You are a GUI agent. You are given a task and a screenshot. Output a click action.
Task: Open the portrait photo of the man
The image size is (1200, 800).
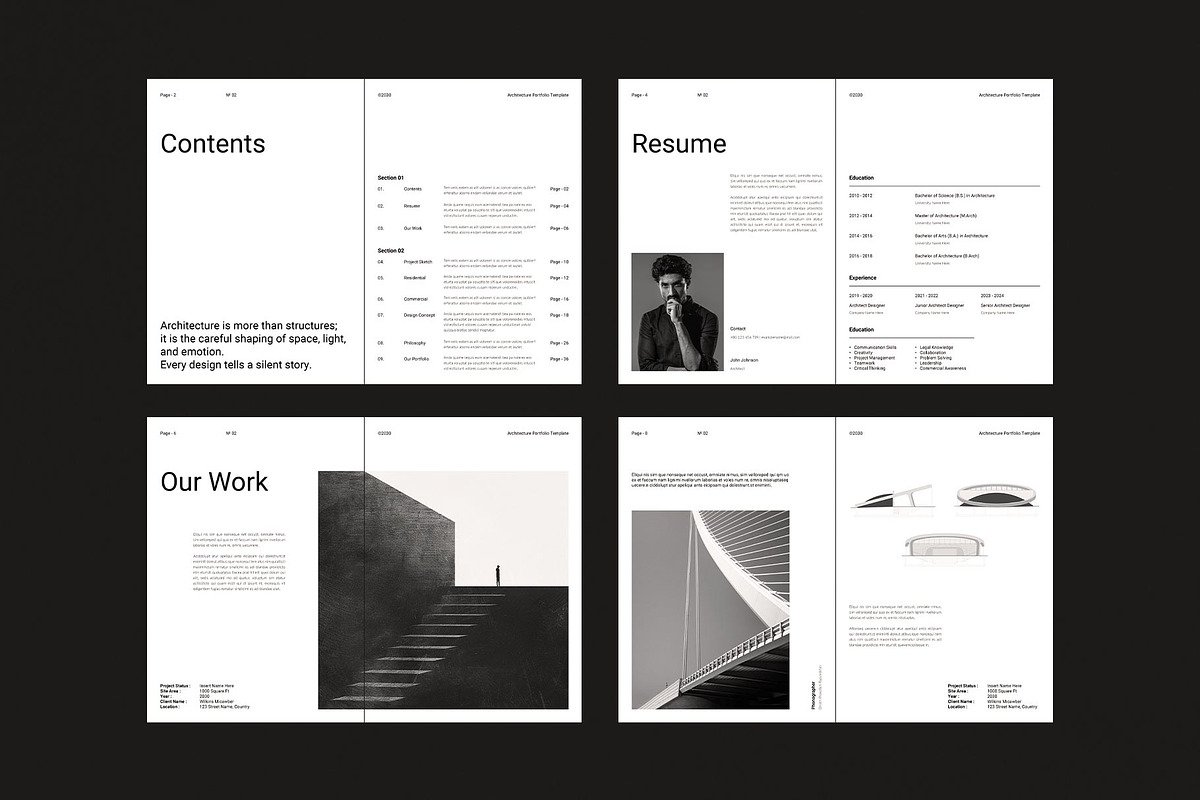[677, 312]
